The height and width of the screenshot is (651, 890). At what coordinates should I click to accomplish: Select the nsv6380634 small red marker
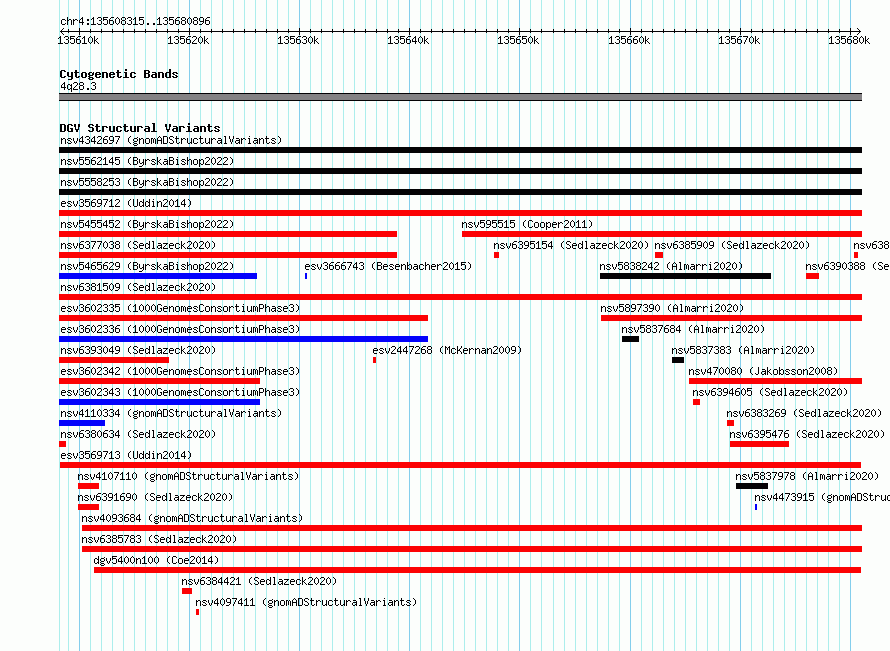point(62,444)
